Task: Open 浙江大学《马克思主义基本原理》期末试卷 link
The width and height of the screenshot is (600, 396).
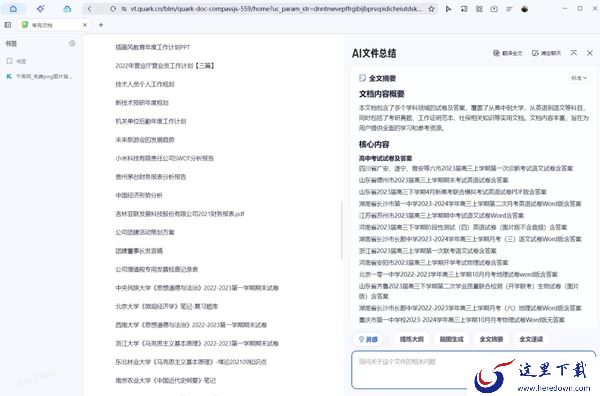Action: tap(197, 343)
